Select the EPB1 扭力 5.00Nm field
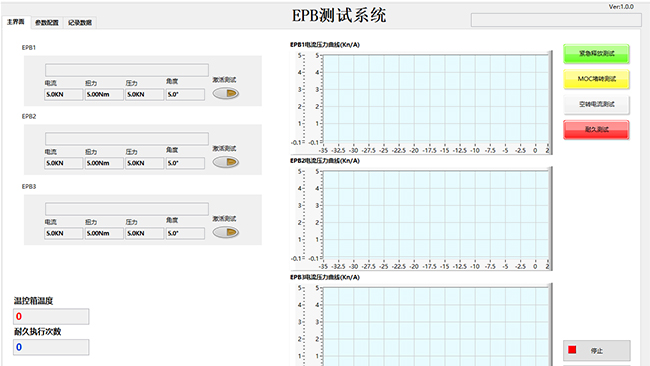This screenshot has height=366, width=650. click(x=104, y=95)
